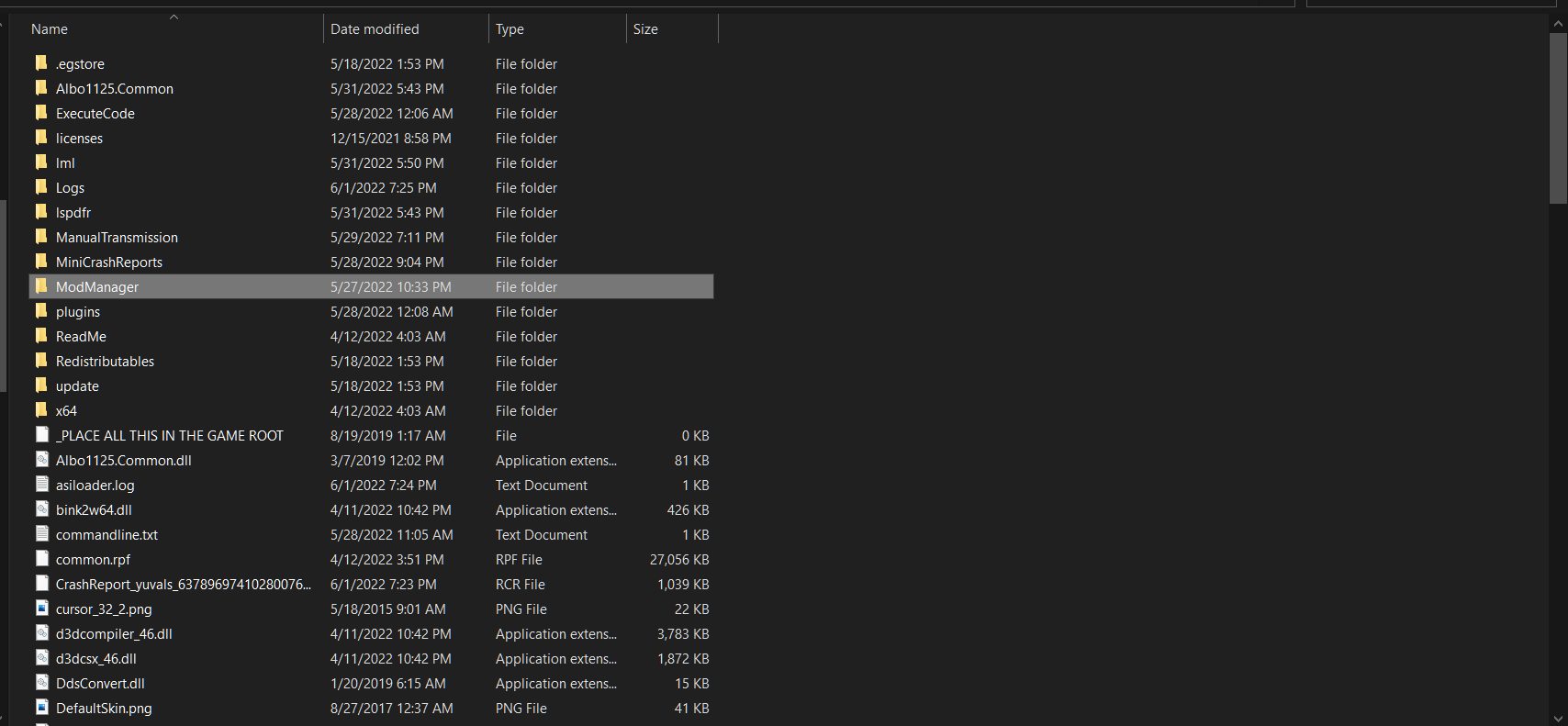Sort by Date modified column
This screenshot has height=726, width=1568.
click(x=375, y=29)
